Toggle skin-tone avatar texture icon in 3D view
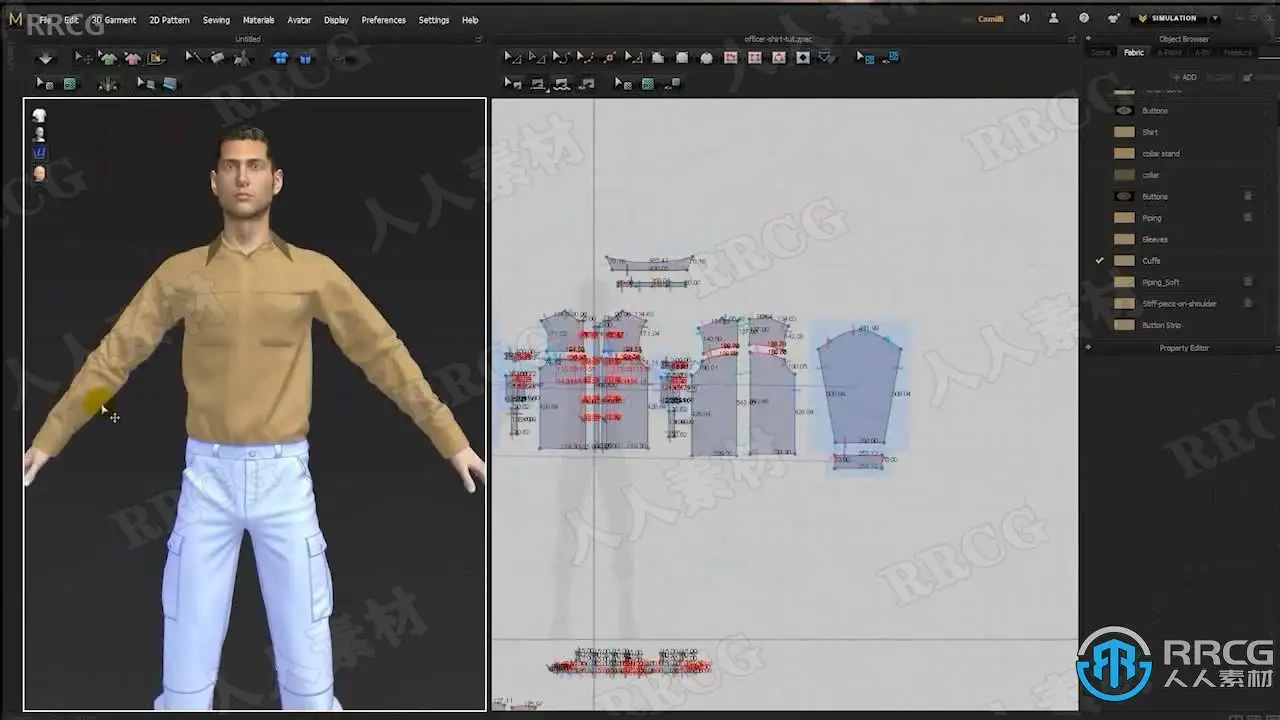The width and height of the screenshot is (1280, 720). (x=39, y=173)
